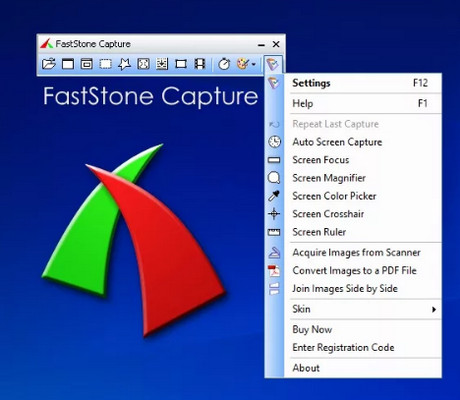The height and width of the screenshot is (400, 460).
Task: Click the crosshair icon beside Screen Crosshair
Action: tap(274, 214)
